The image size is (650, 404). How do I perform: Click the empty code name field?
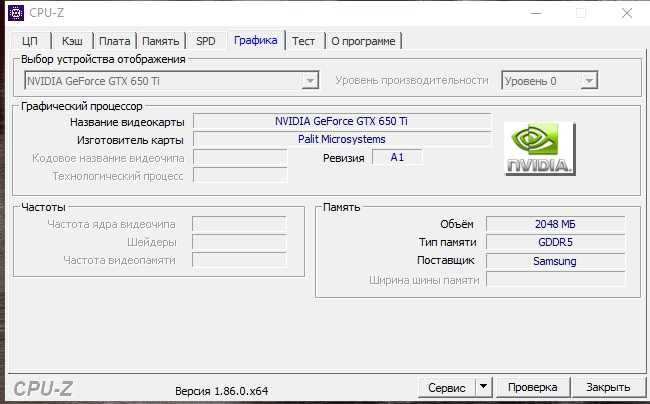(240, 157)
